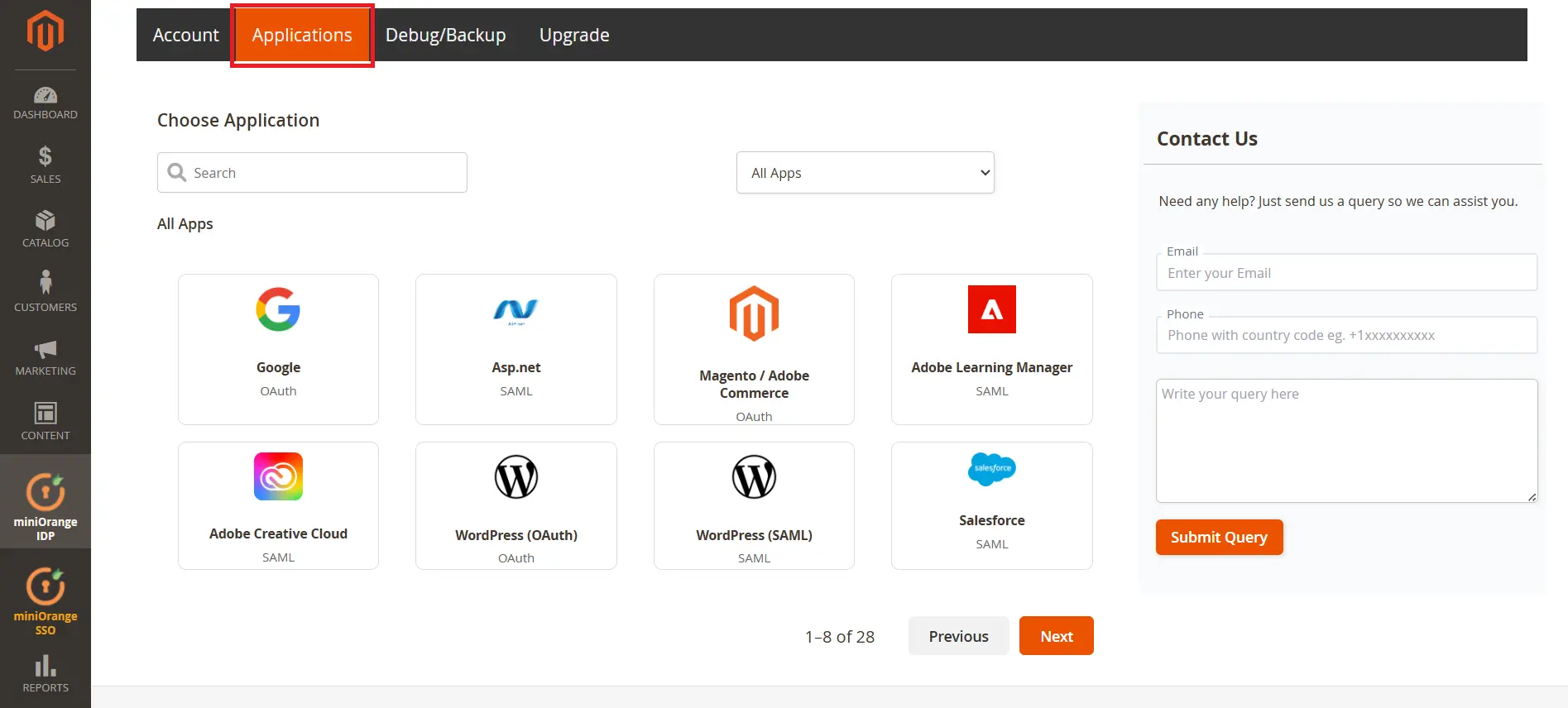Click the Choose Application heading
This screenshot has width=1568, height=708.
tap(238, 120)
